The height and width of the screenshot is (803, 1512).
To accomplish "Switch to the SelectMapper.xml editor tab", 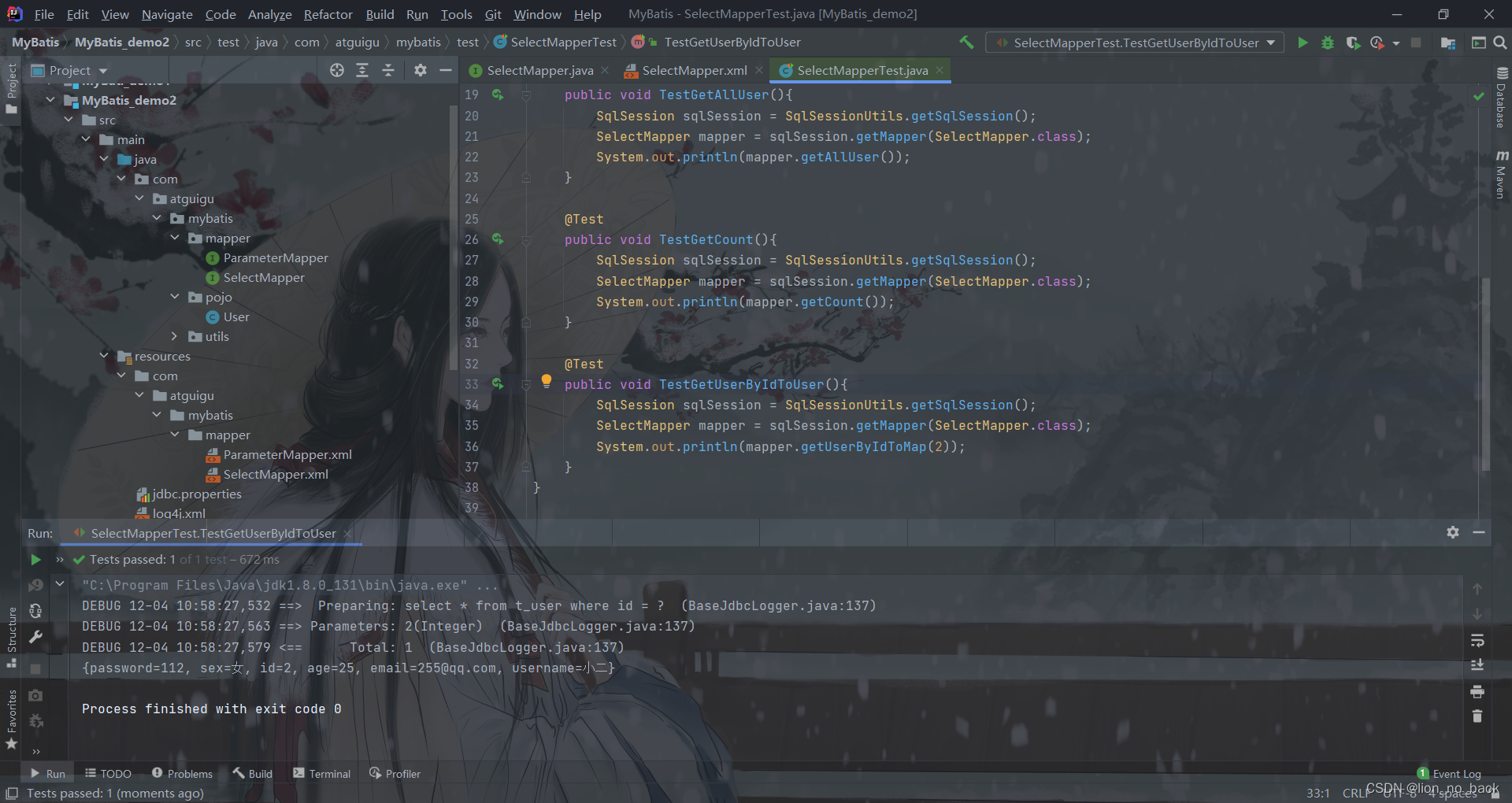I will [694, 70].
